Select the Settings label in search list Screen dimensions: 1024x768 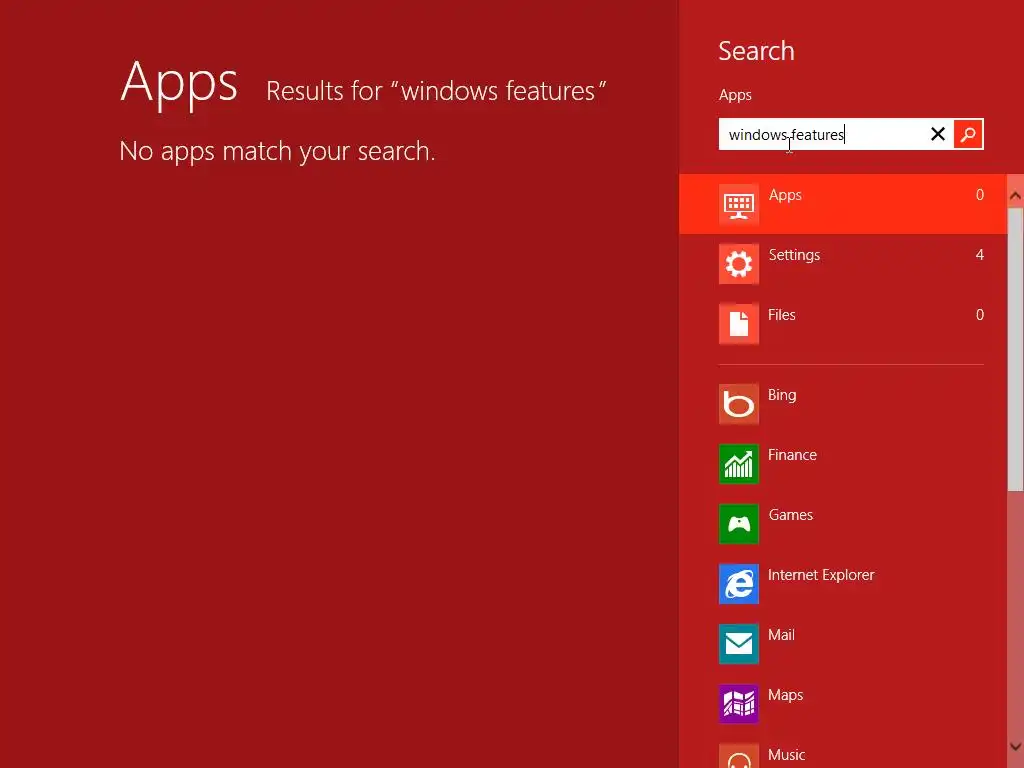pos(794,255)
